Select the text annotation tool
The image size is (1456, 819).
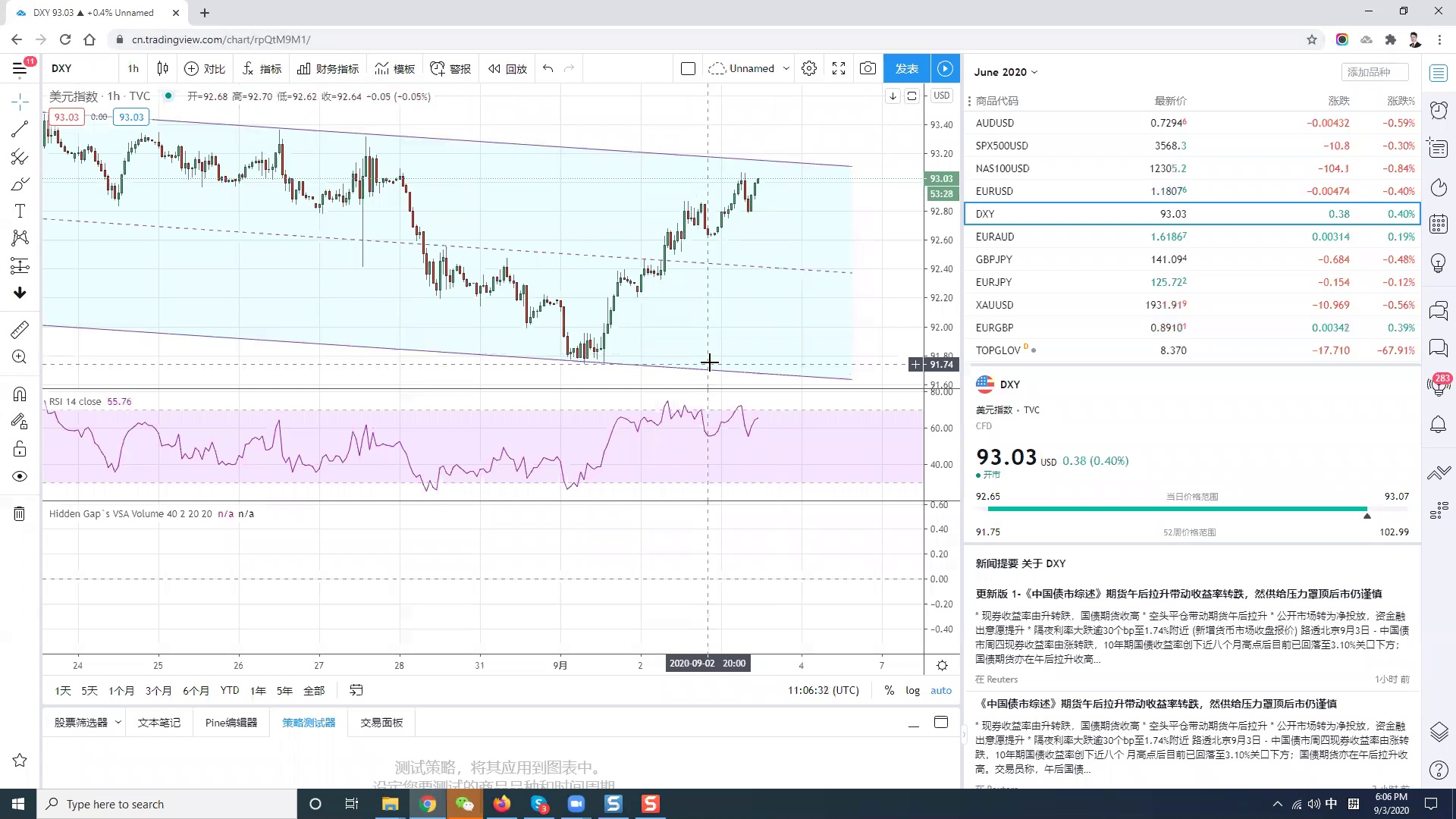[x=20, y=212]
